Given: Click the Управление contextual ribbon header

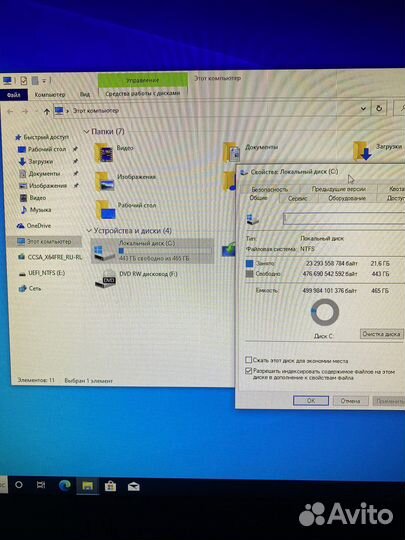Looking at the screenshot, I should coord(142,80).
